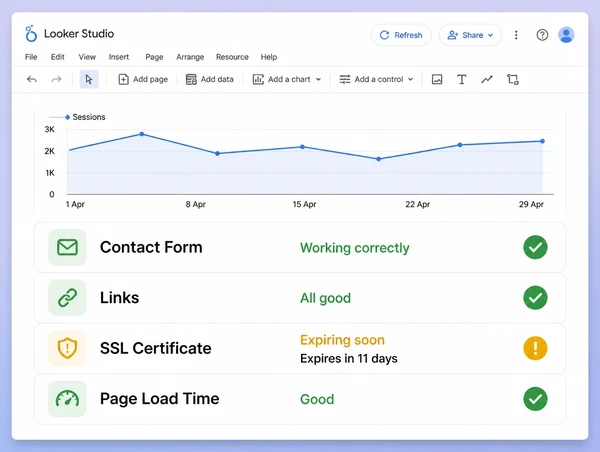This screenshot has height=452, width=600.
Task: Click the 'Links' row label
Action: click(x=119, y=298)
